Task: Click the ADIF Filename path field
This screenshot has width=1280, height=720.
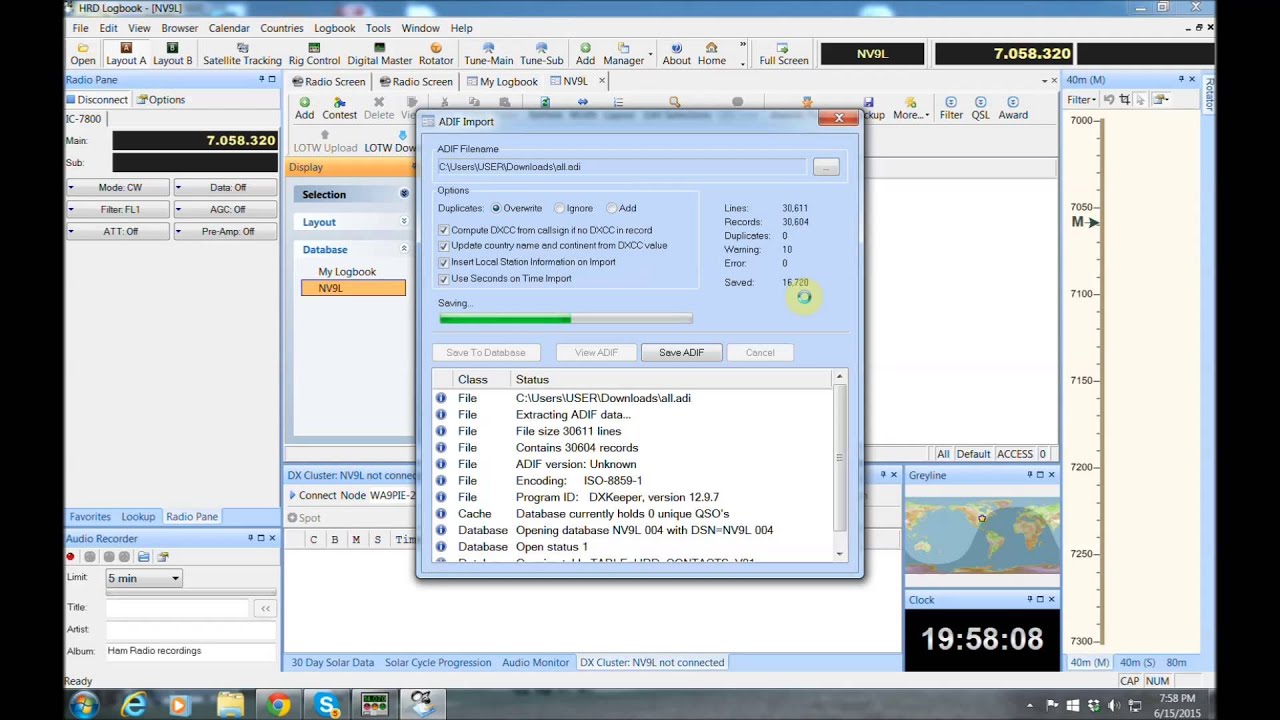Action: point(622,167)
